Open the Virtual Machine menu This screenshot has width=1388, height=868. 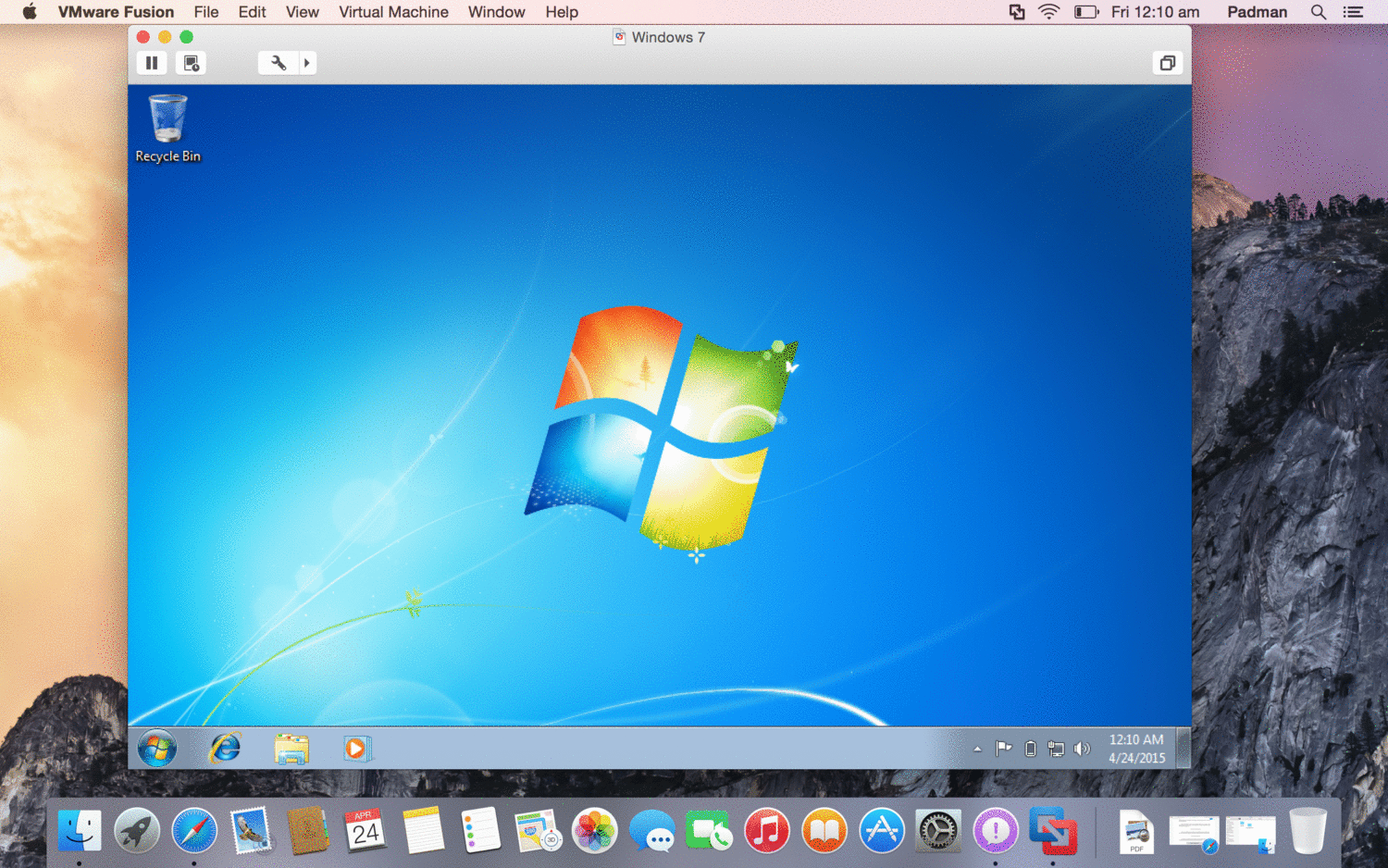point(393,12)
